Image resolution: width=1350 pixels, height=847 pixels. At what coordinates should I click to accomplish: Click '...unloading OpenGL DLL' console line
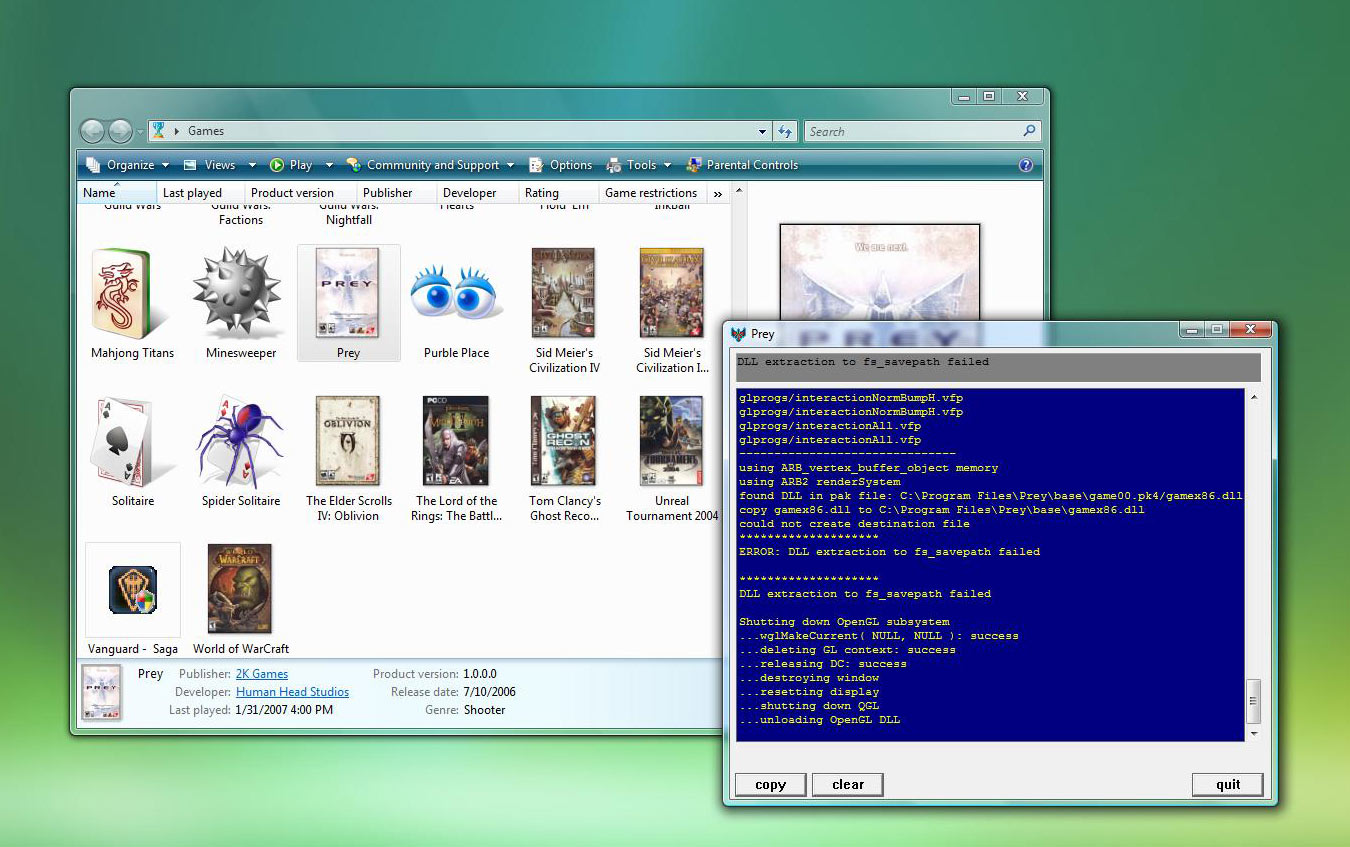[x=819, y=720]
